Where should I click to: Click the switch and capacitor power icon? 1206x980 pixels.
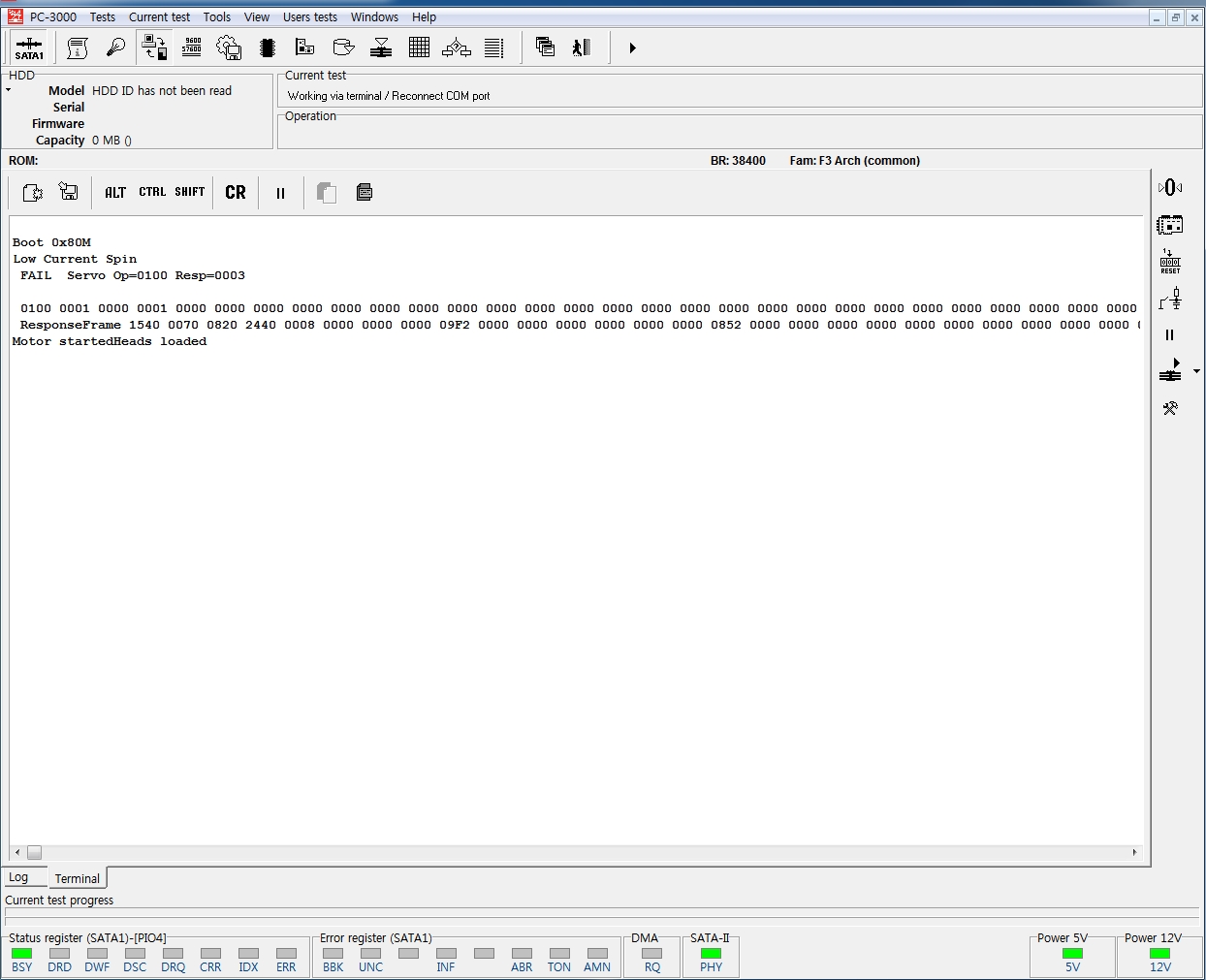pos(1170,299)
